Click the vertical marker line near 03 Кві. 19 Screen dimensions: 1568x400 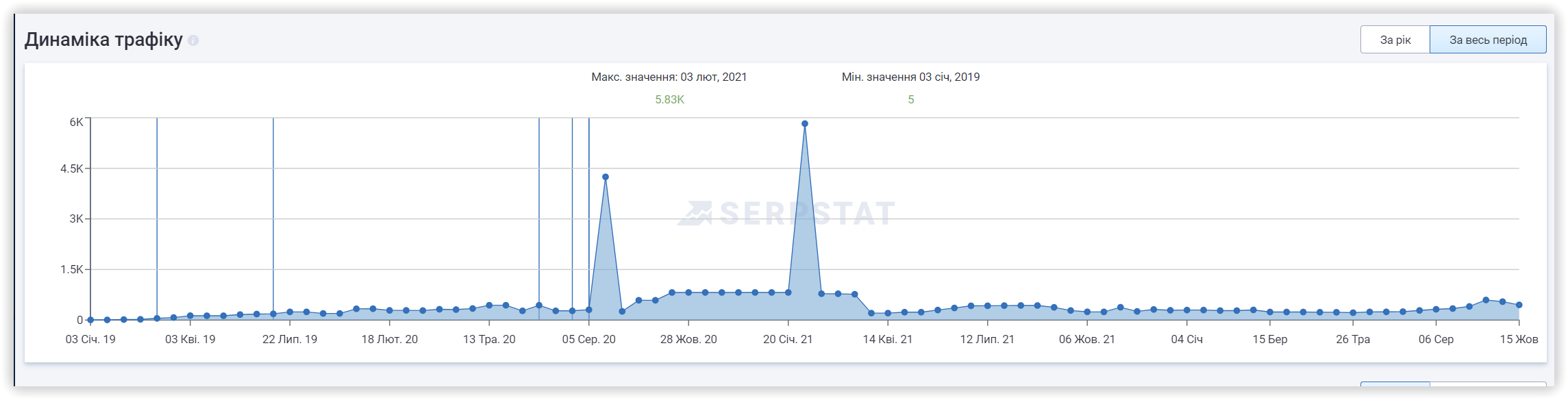[157, 218]
